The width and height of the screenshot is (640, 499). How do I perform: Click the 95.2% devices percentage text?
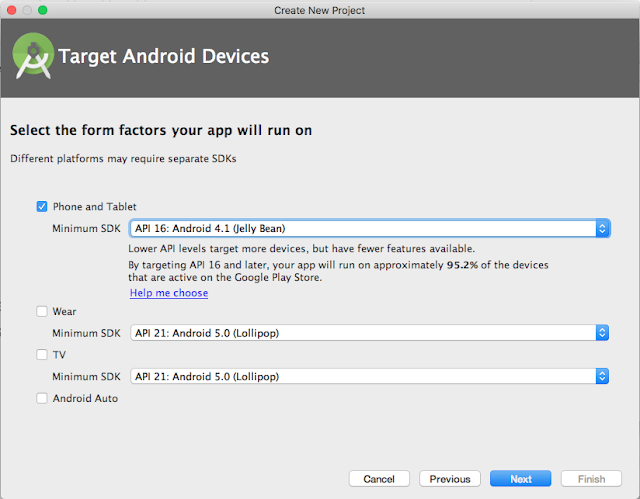(462, 265)
